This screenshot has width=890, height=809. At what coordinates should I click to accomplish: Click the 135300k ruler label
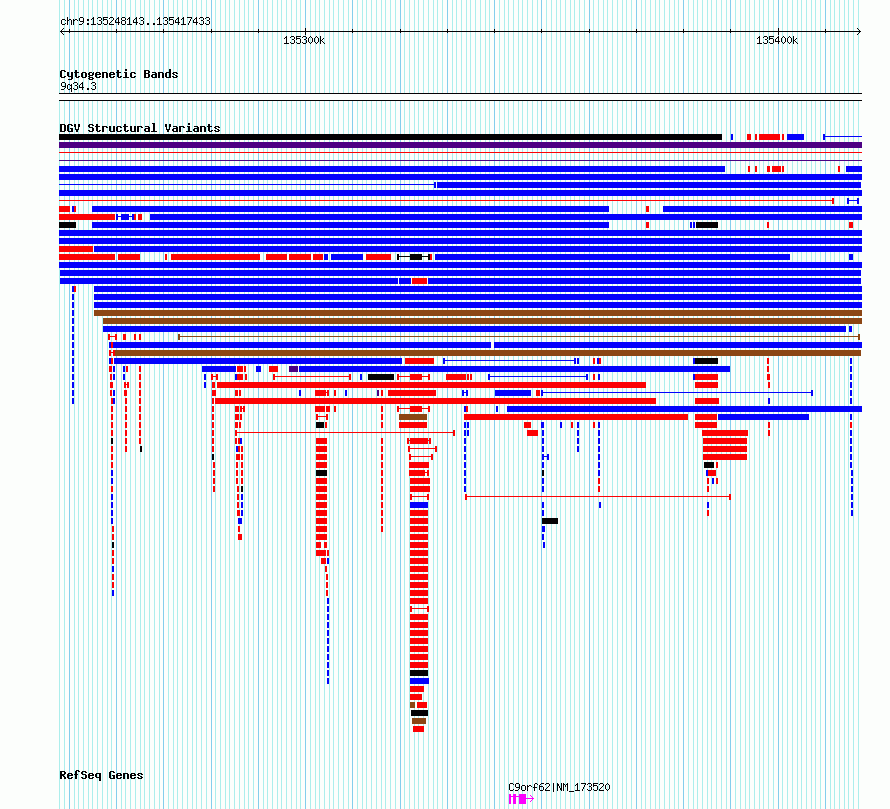[x=304, y=40]
